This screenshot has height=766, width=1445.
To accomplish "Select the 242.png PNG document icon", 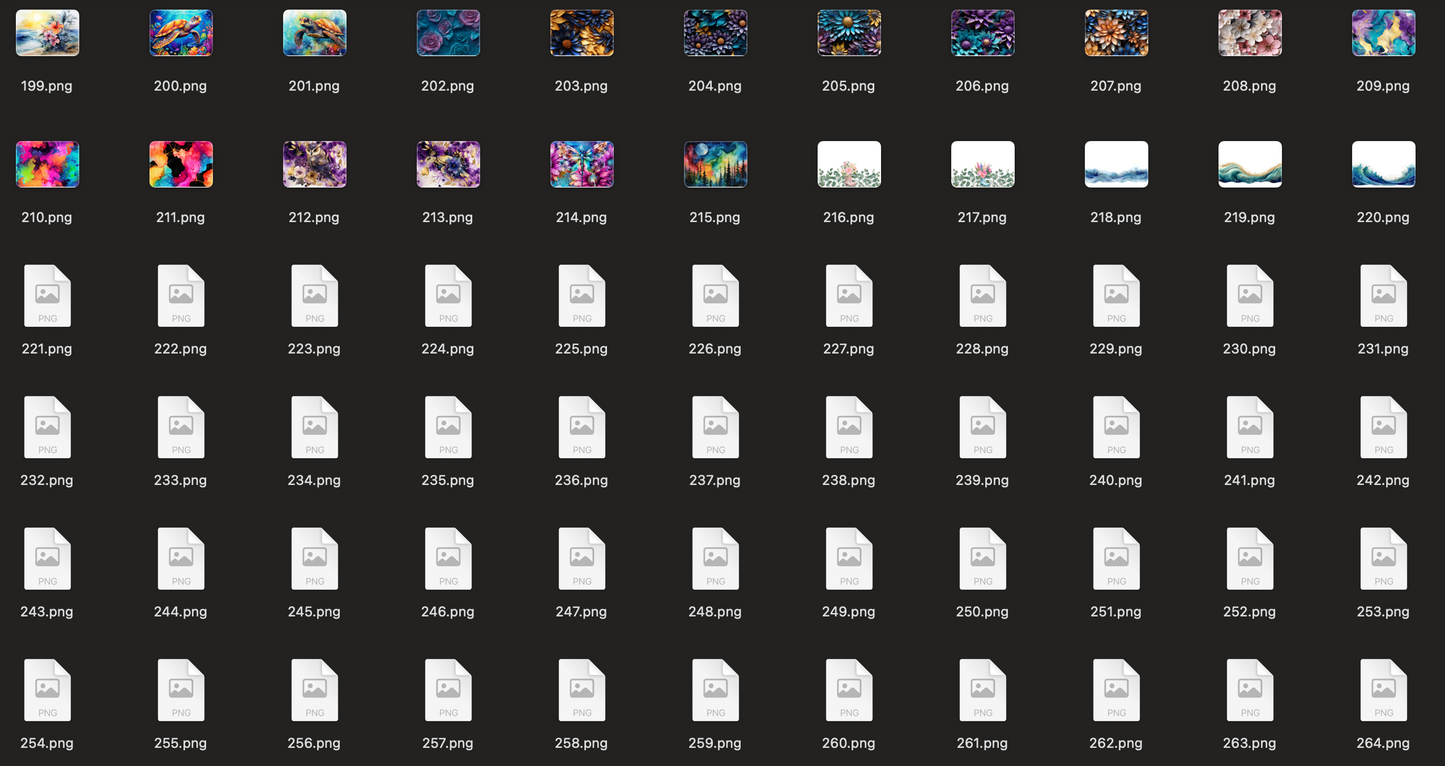I will [1383, 427].
